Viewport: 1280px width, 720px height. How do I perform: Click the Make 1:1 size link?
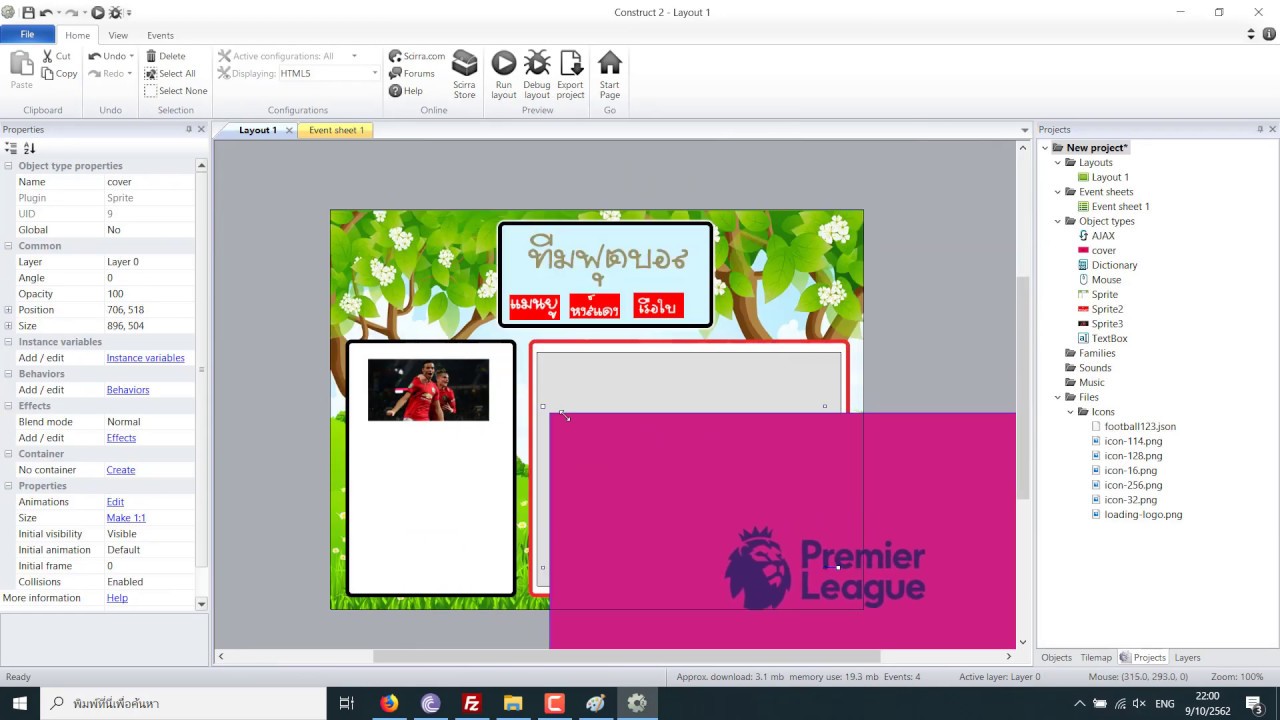tap(126, 518)
